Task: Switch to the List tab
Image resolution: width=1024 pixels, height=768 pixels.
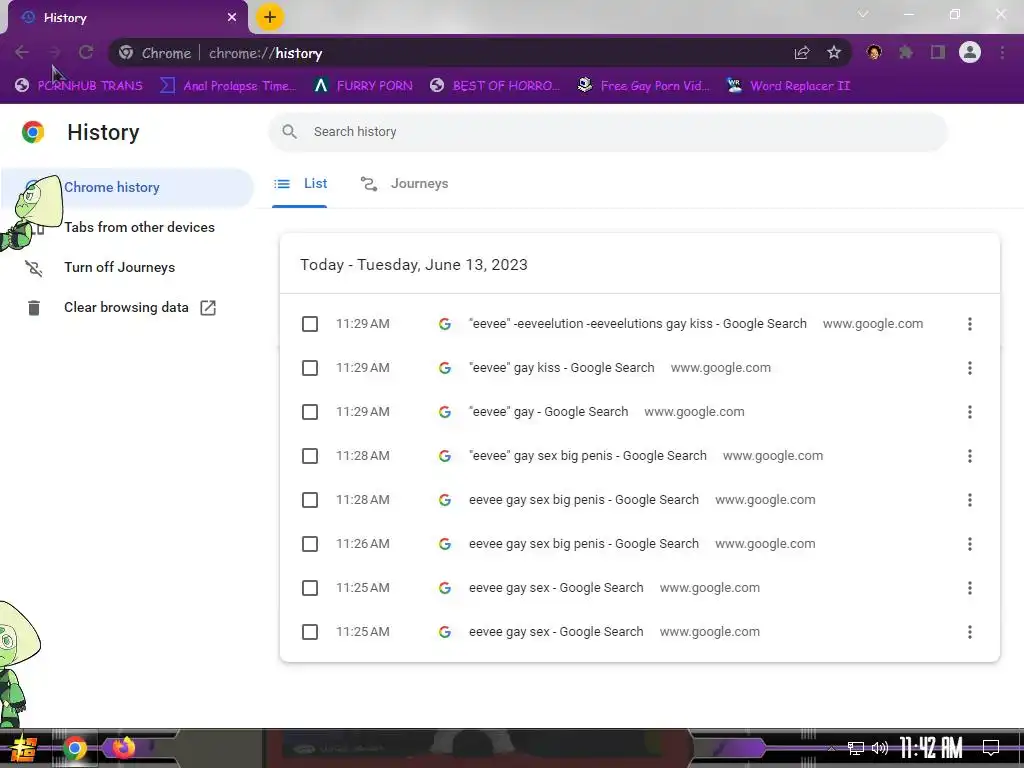Action: (300, 184)
